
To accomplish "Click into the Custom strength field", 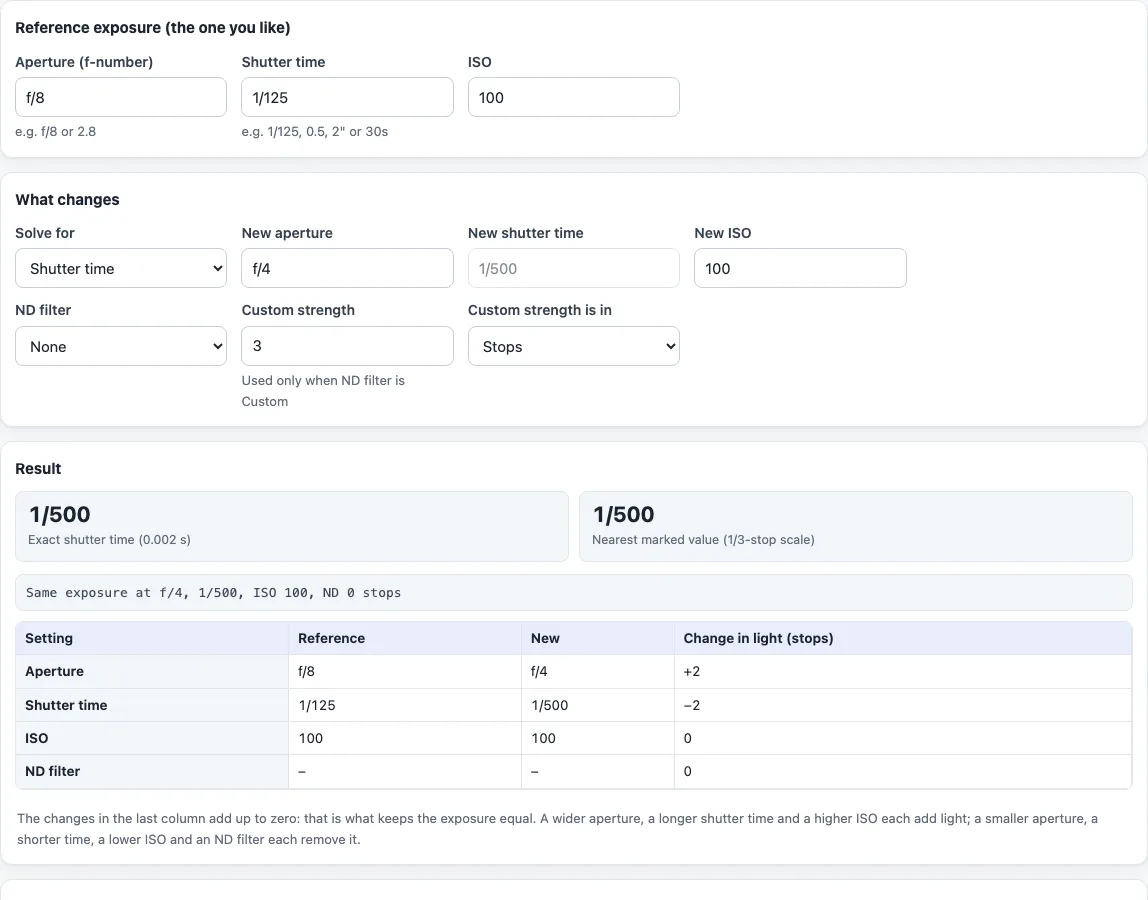I will 347,346.
